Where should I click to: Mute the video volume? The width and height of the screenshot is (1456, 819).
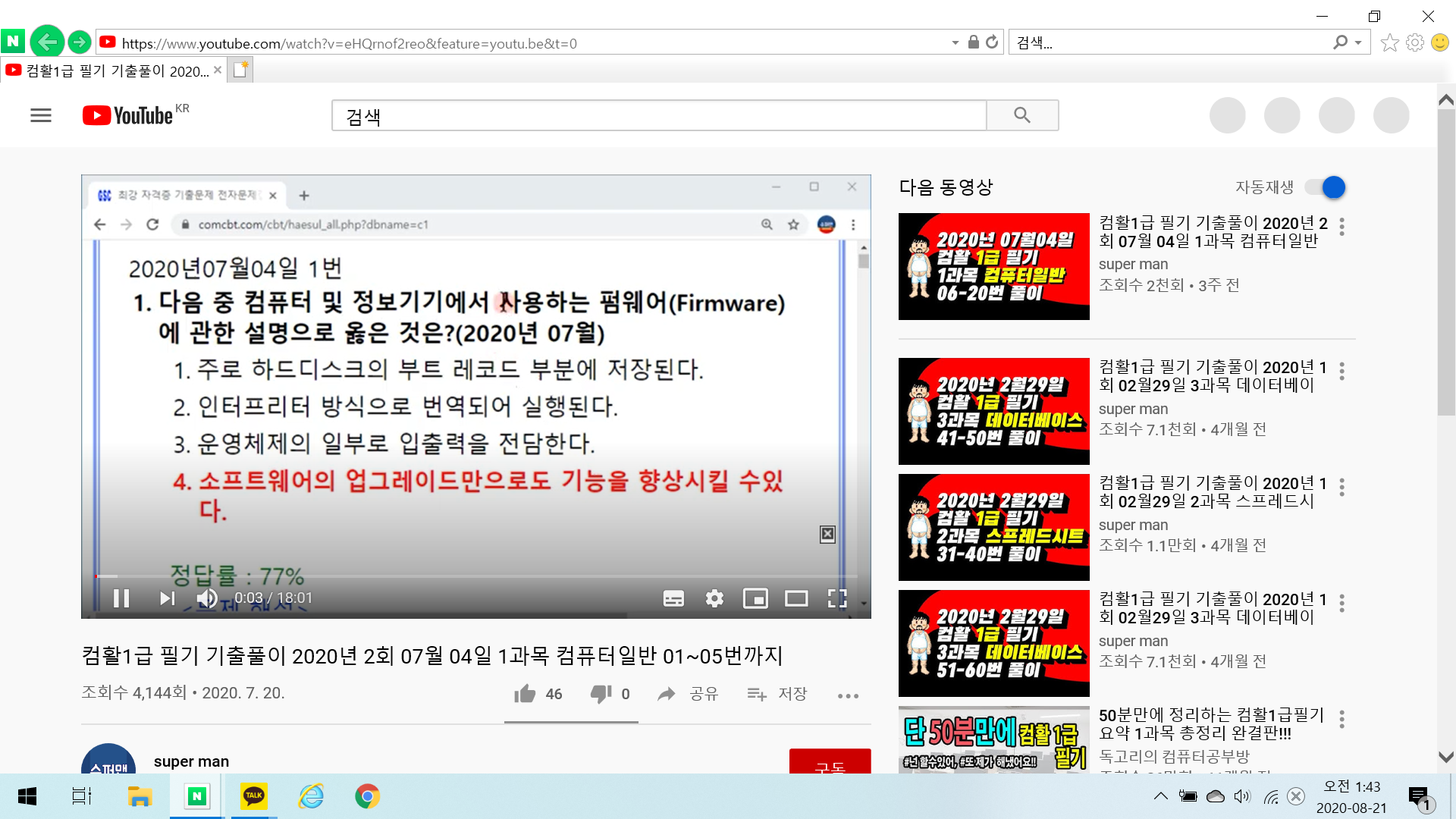pos(206,598)
